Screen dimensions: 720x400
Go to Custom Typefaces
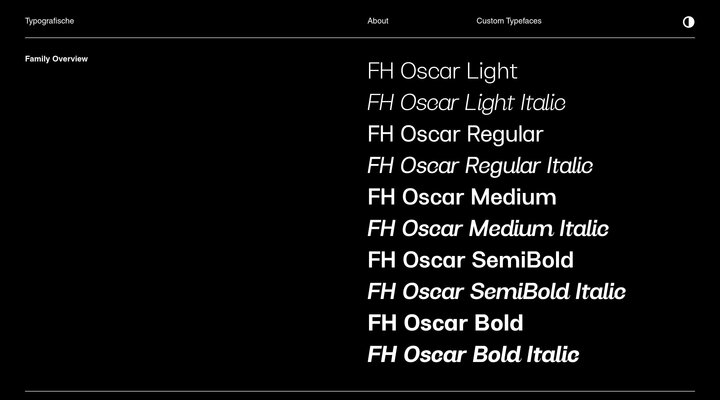(509, 21)
